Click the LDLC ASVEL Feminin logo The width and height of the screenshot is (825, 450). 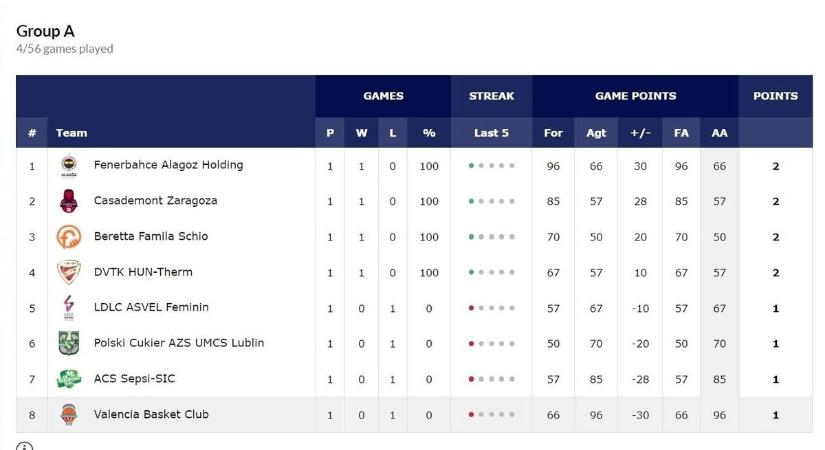(x=69, y=308)
